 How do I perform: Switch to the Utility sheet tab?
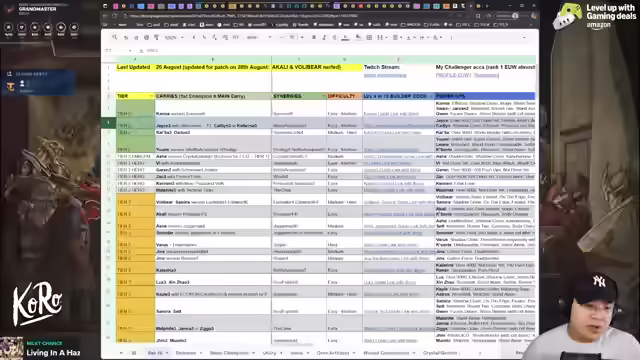point(272,353)
